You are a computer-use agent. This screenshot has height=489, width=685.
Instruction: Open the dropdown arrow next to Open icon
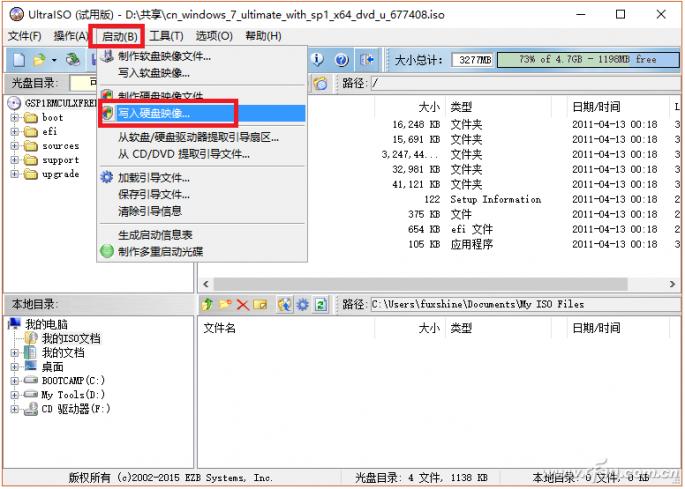click(54, 60)
